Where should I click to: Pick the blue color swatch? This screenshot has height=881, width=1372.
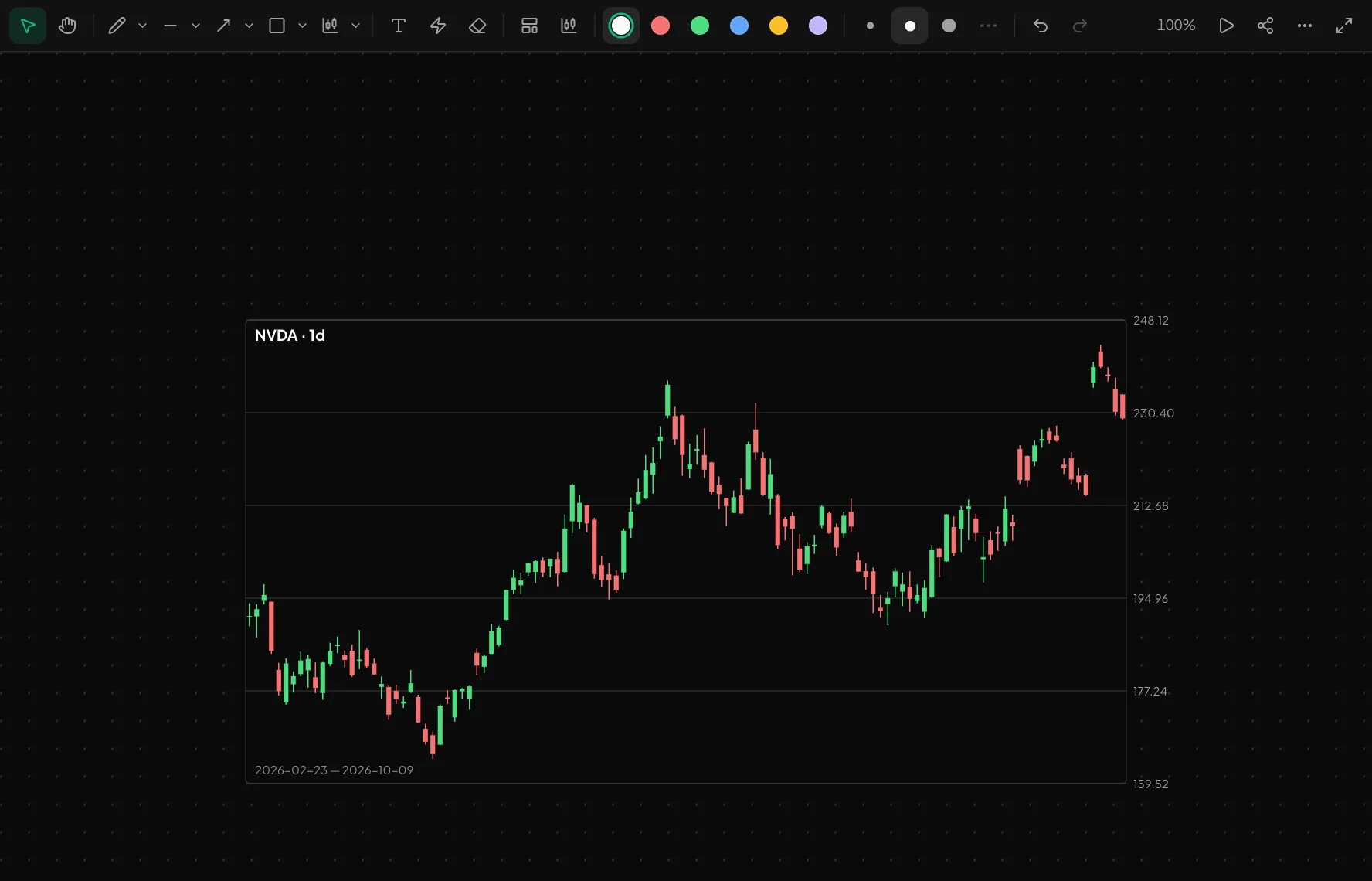point(739,26)
